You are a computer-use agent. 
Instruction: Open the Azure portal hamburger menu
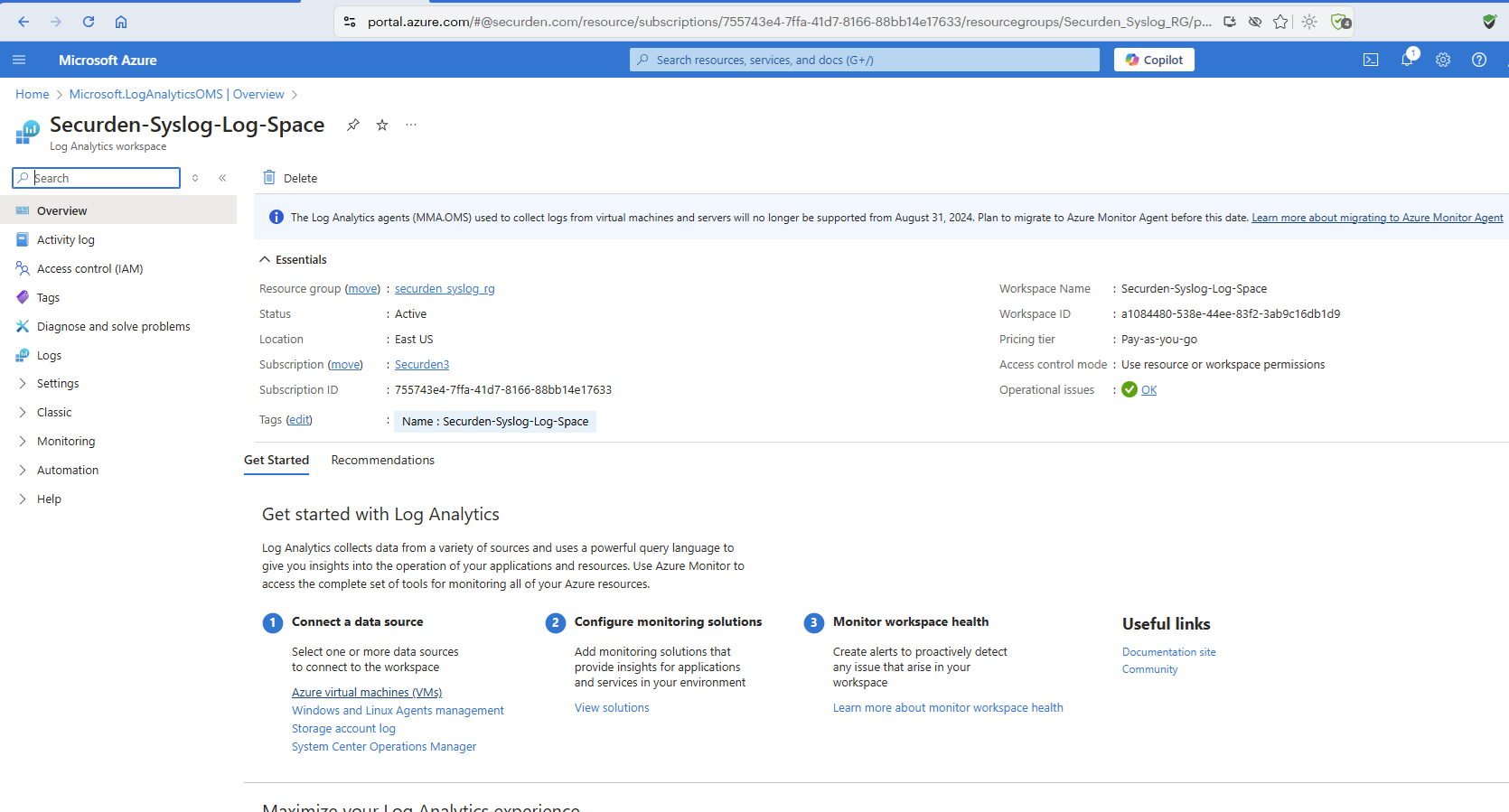(x=19, y=60)
